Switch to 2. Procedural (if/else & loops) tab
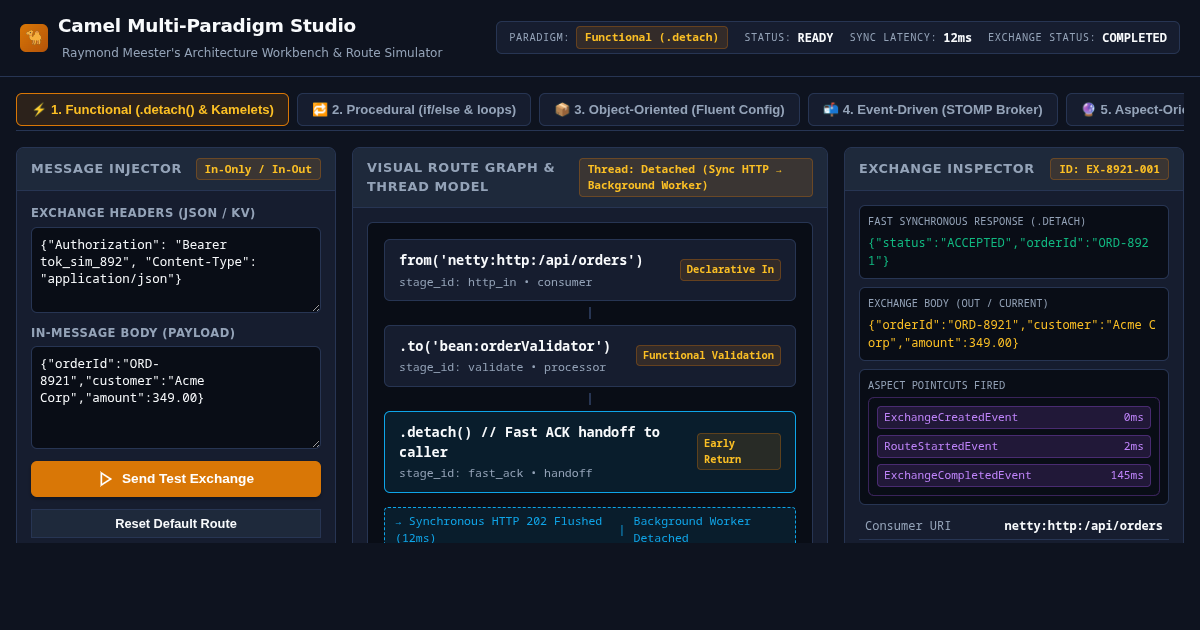This screenshot has height=630, width=1200. pyautogui.click(x=414, y=110)
